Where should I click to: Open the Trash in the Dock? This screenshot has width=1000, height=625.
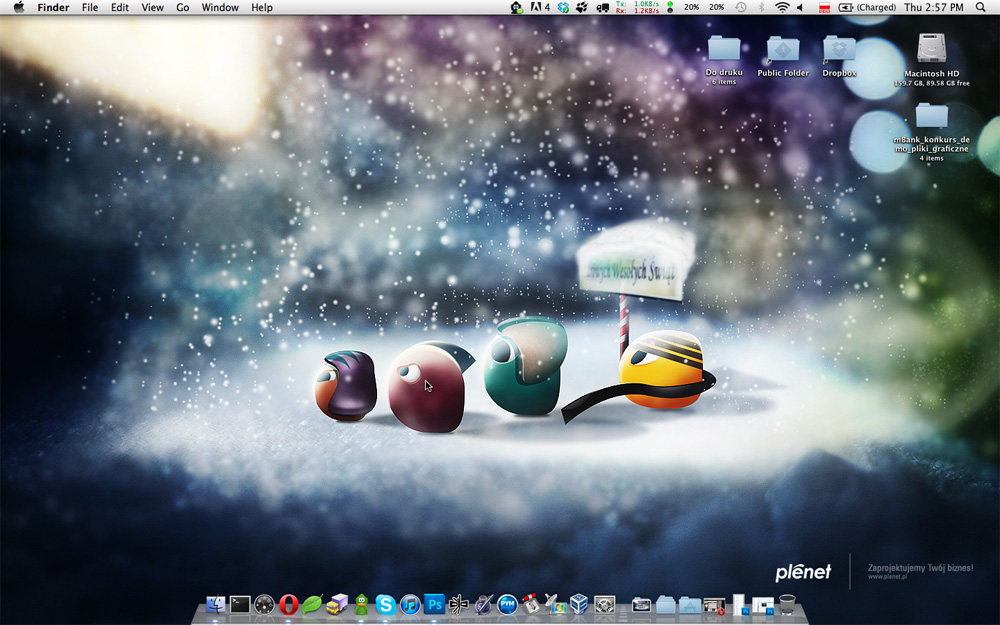pos(787,604)
